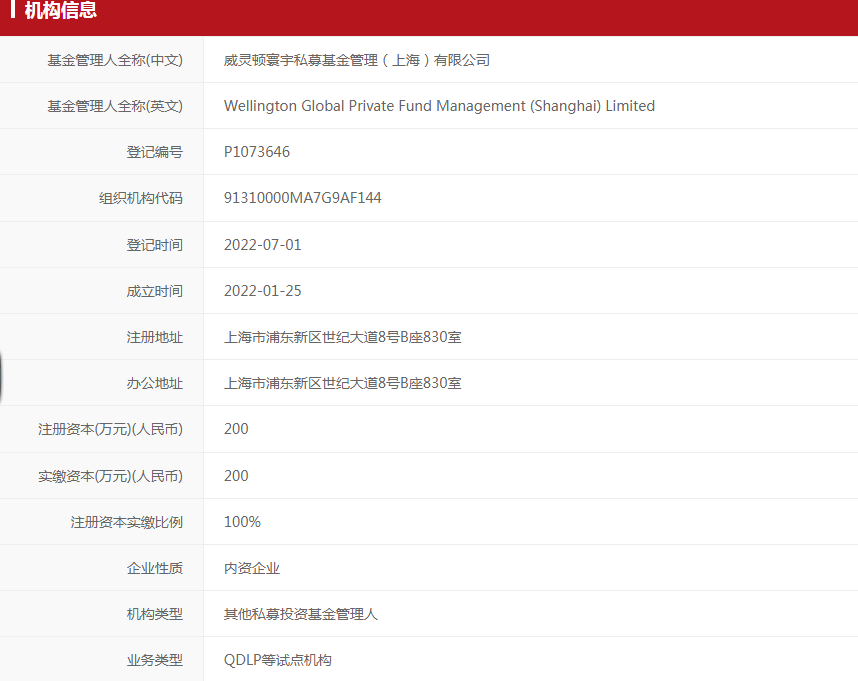
Task: Click the 机构类型 label
Action: coord(155,614)
